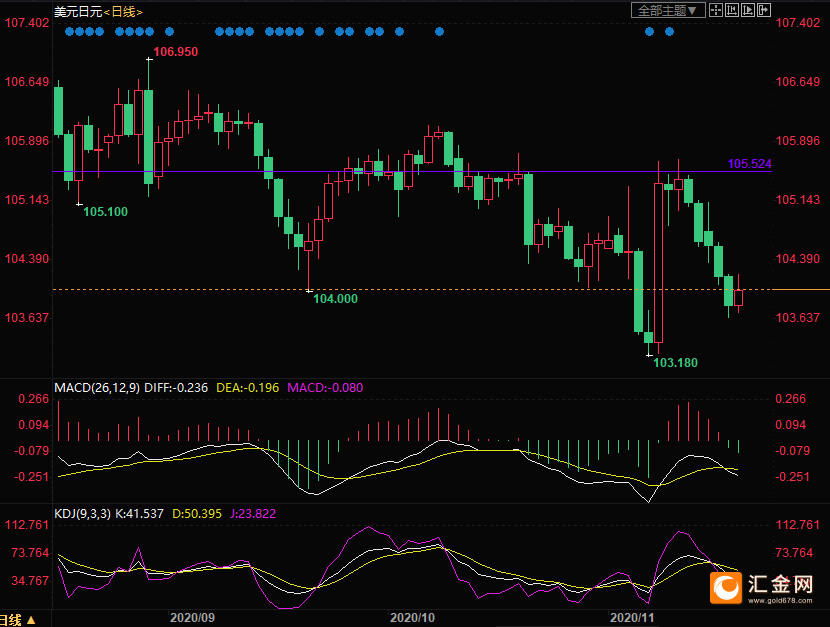
Task: Expand the 日线 period selector at the bottom
Action: pos(18,620)
